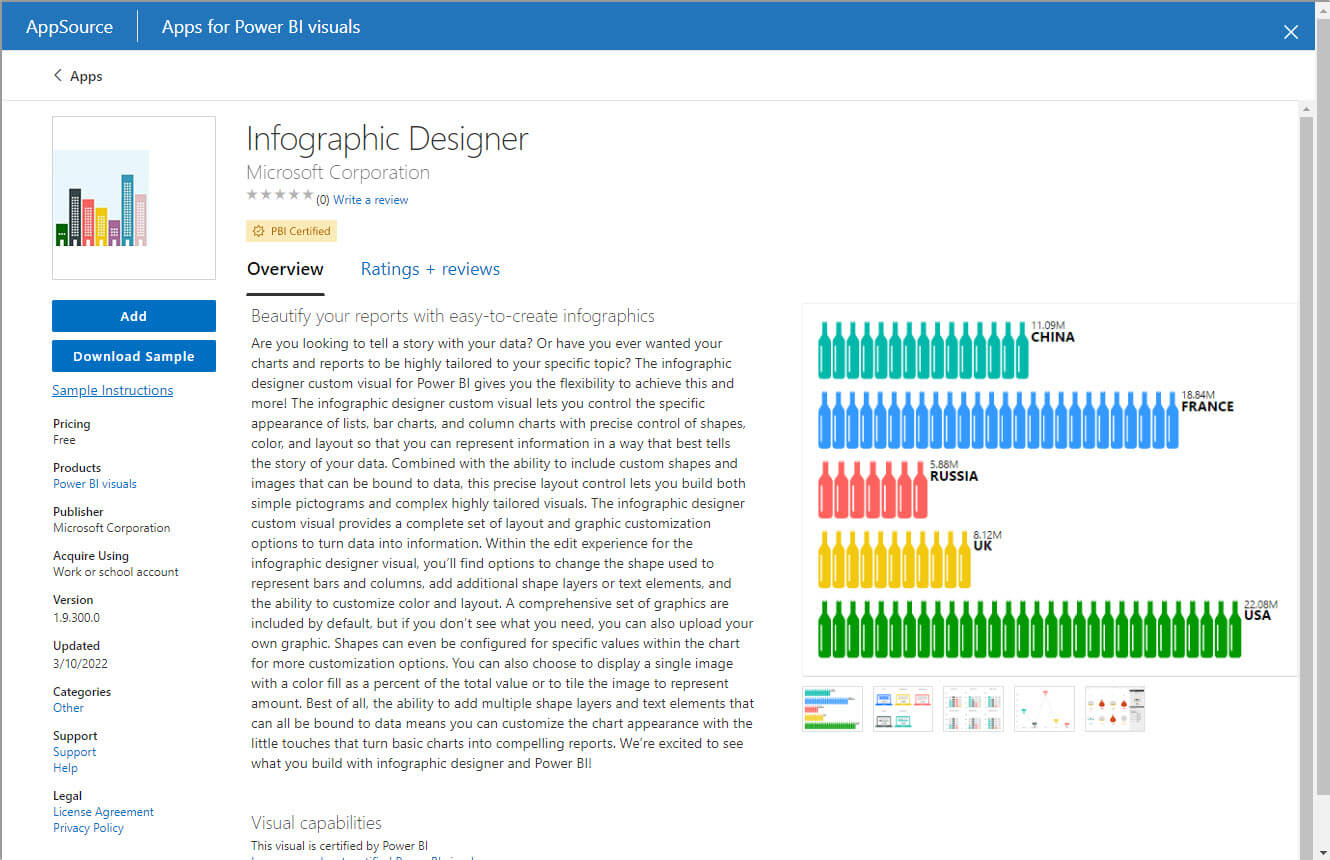Open the Power BI visuals product link

click(x=95, y=484)
